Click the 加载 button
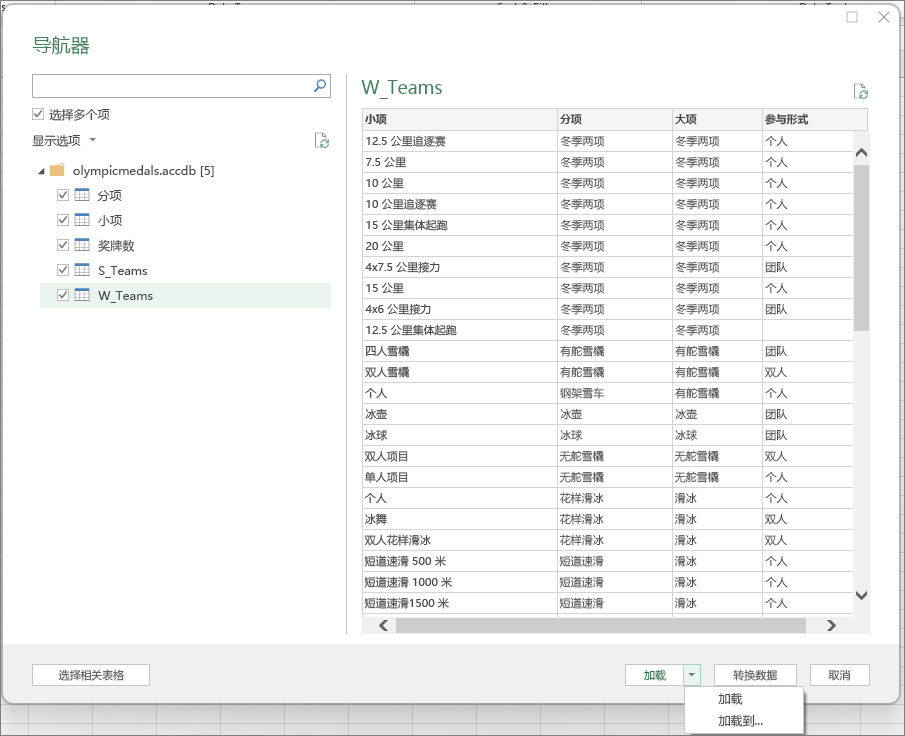This screenshot has height=736, width=905. (655, 675)
